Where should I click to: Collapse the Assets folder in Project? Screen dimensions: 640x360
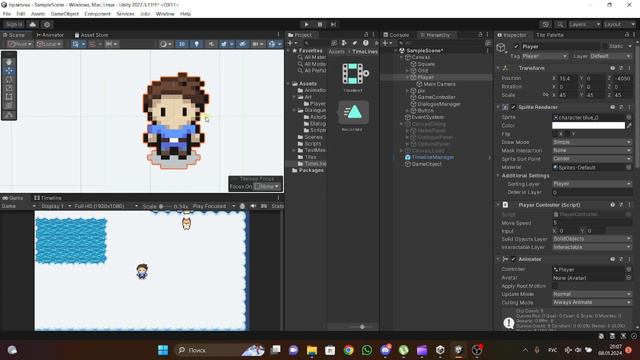pyautogui.click(x=289, y=84)
